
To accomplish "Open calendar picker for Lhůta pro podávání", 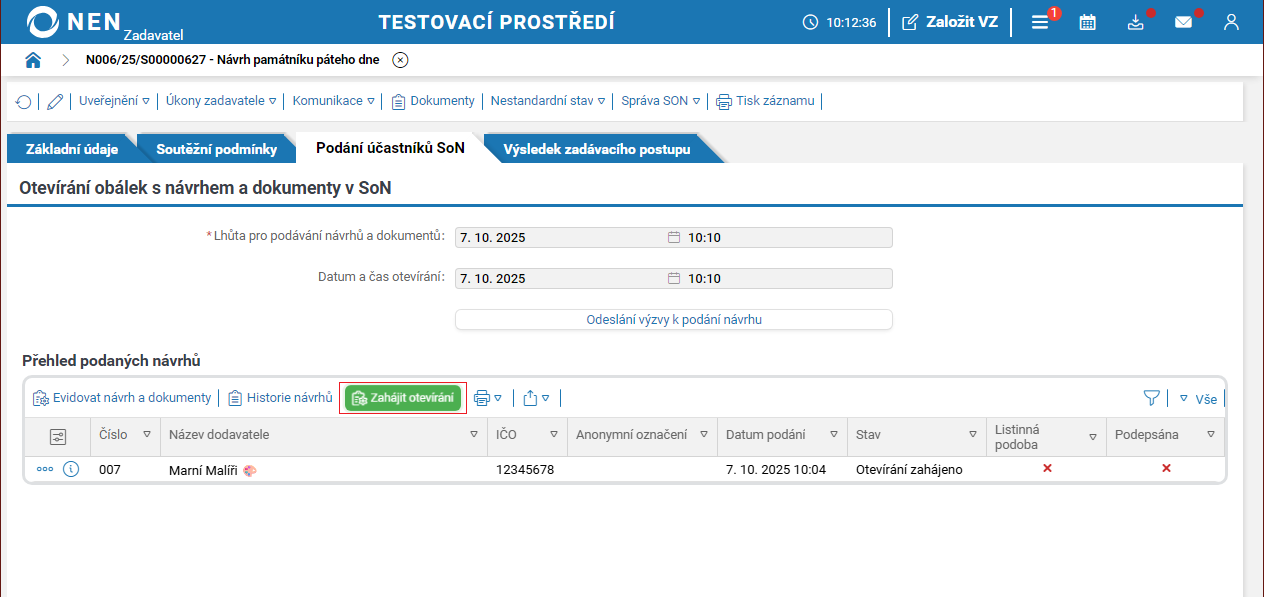I will click(x=674, y=238).
